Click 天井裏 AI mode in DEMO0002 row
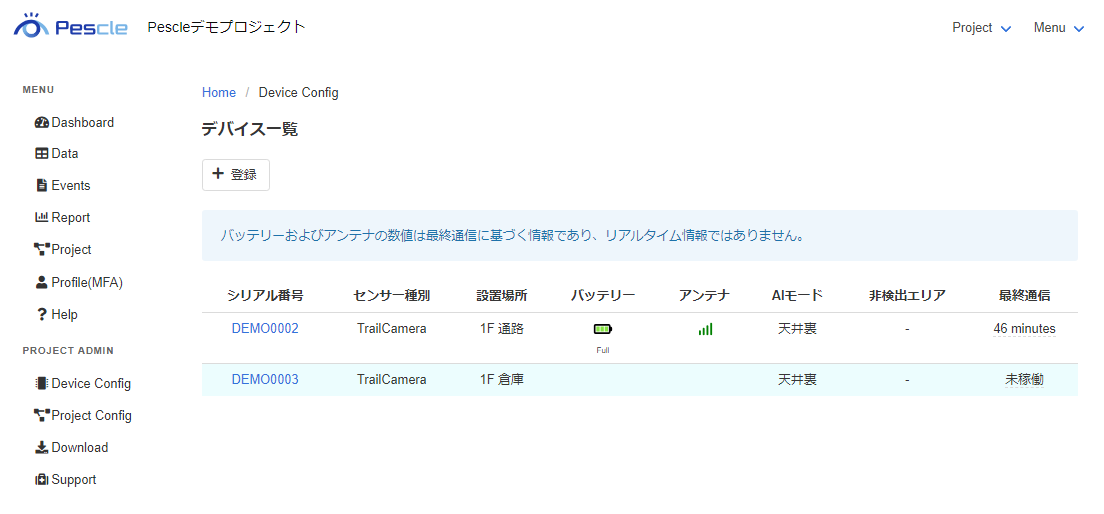 [797, 328]
